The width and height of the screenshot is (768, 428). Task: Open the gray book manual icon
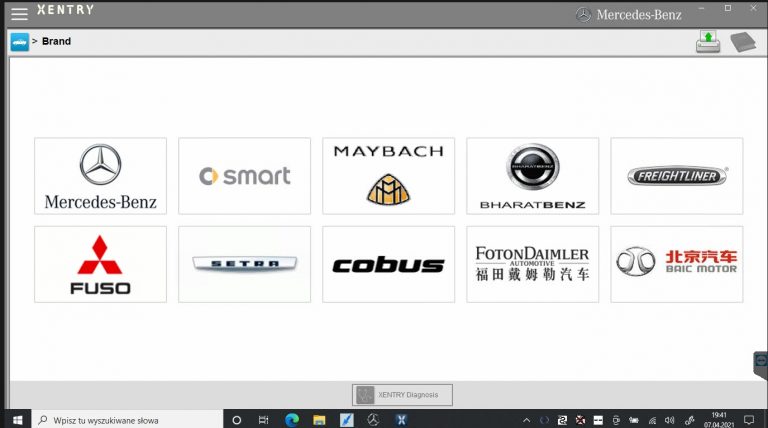pyautogui.click(x=743, y=42)
